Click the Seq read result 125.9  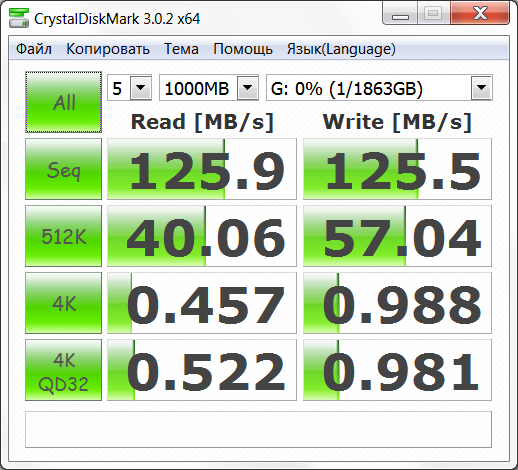(x=202, y=169)
